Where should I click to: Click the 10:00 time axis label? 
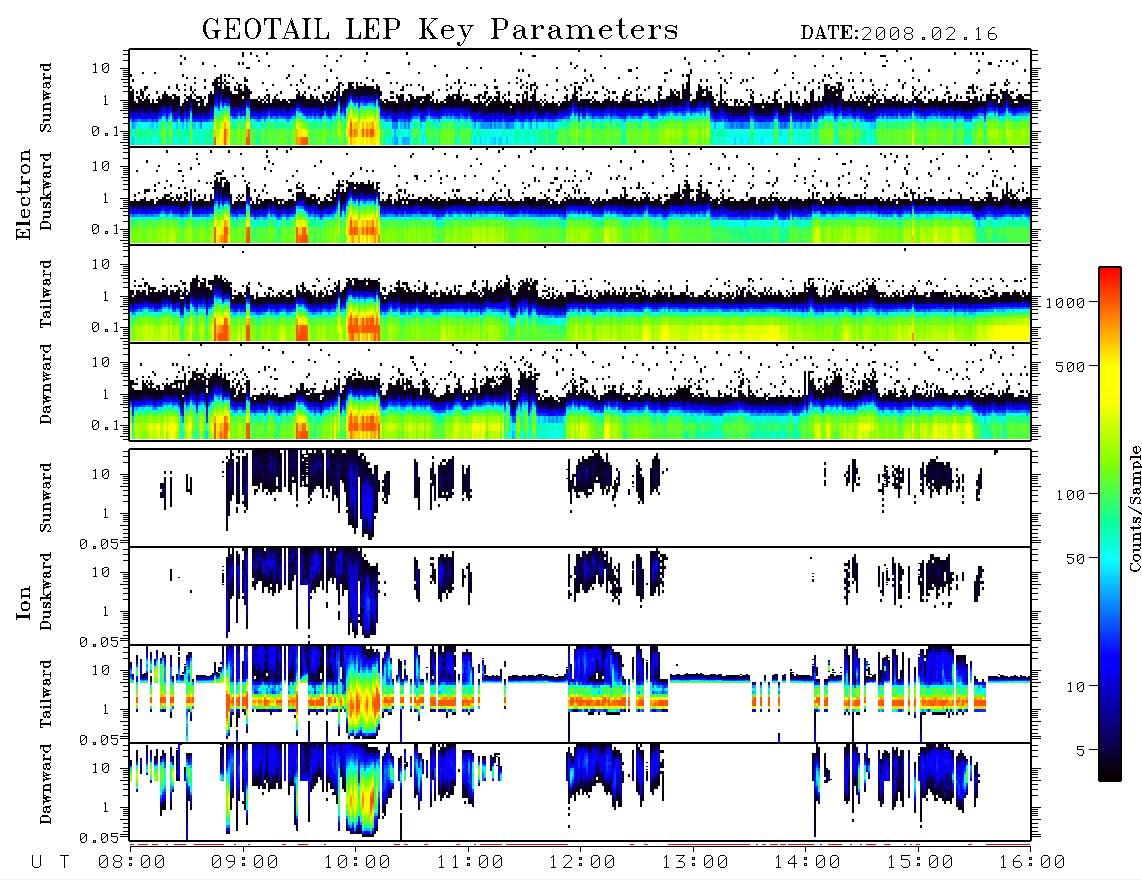tap(357, 862)
